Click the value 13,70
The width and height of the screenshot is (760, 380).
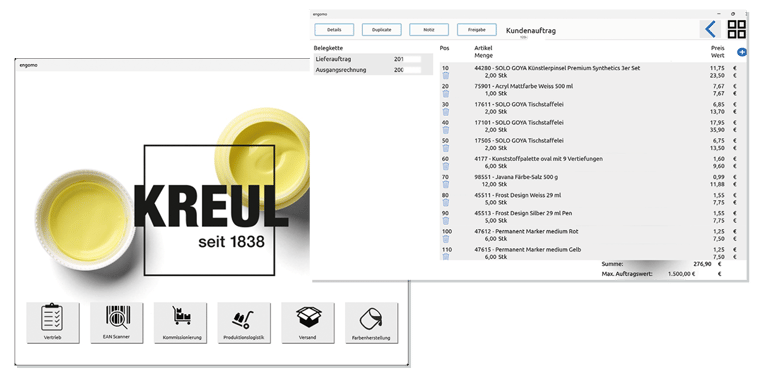717,112
